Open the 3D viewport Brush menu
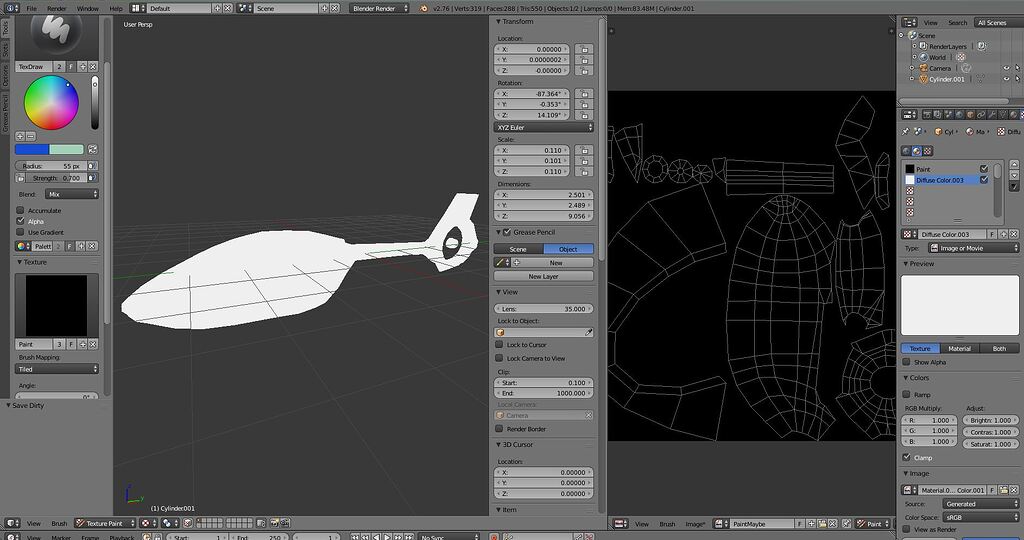 click(x=59, y=523)
